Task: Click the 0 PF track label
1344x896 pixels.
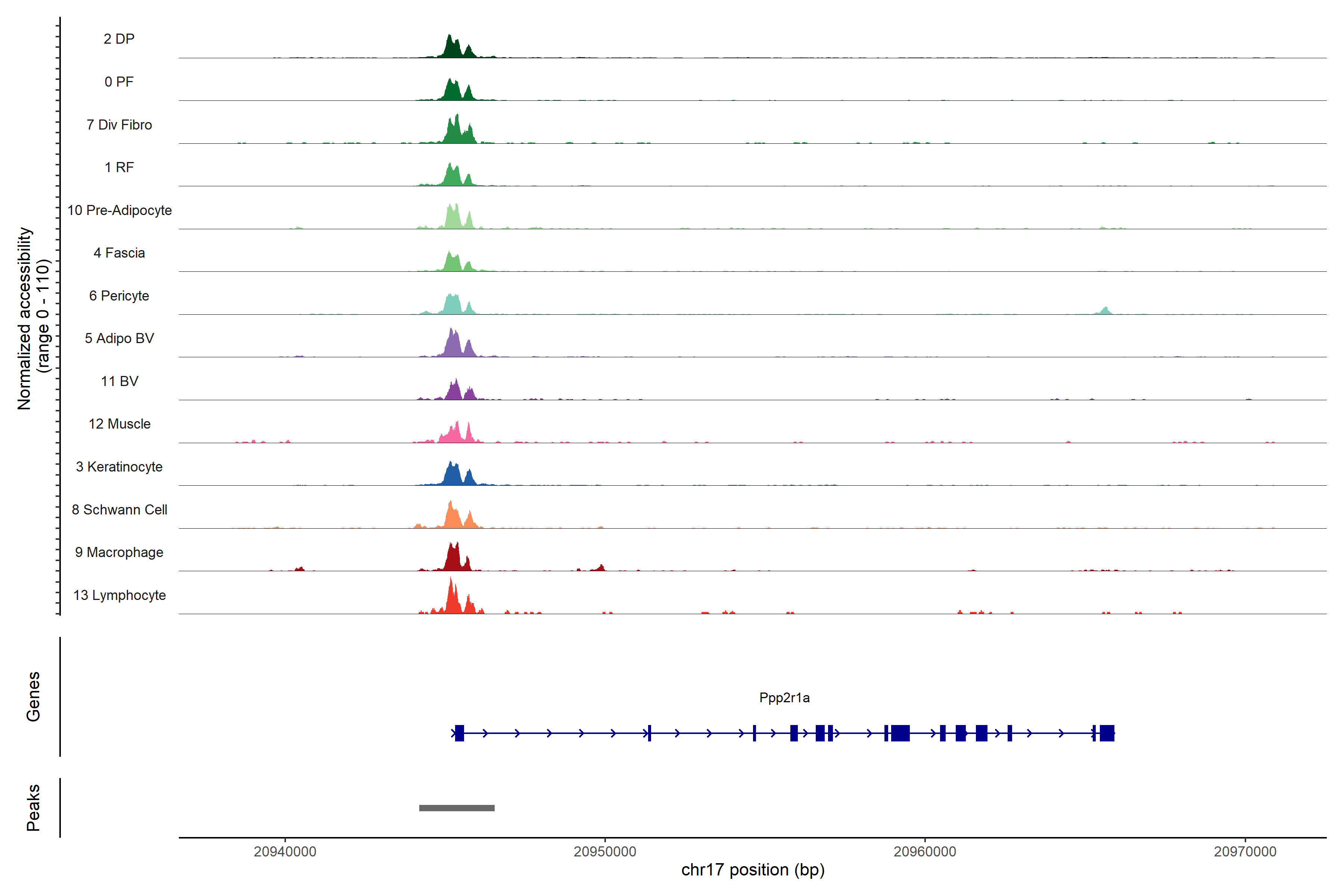Action: 119,82
